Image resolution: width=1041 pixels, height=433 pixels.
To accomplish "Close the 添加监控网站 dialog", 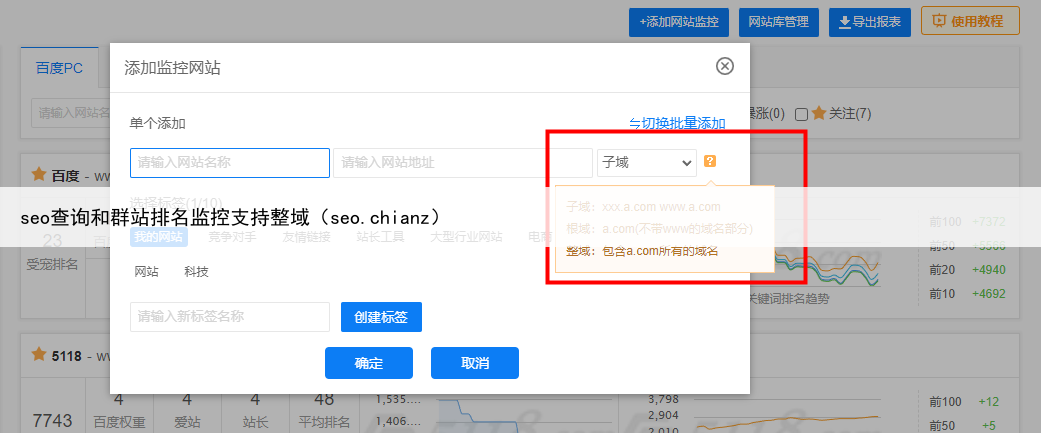I will click(x=725, y=67).
